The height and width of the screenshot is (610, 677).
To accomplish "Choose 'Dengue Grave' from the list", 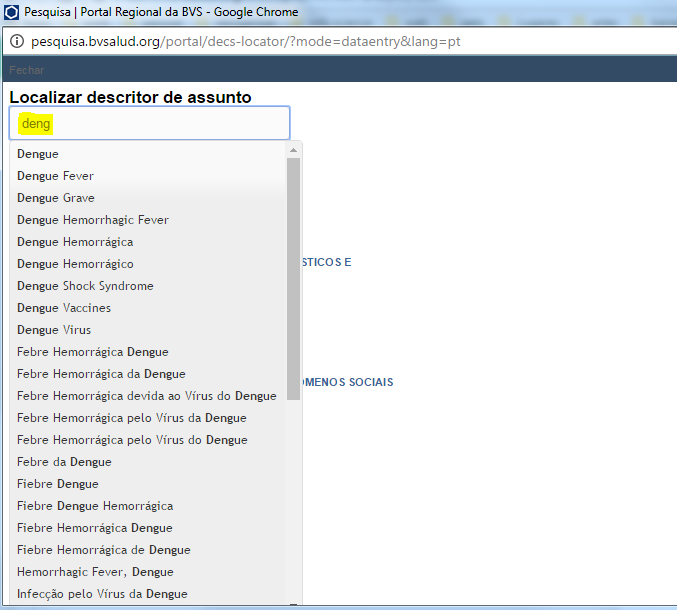I will pos(148,198).
